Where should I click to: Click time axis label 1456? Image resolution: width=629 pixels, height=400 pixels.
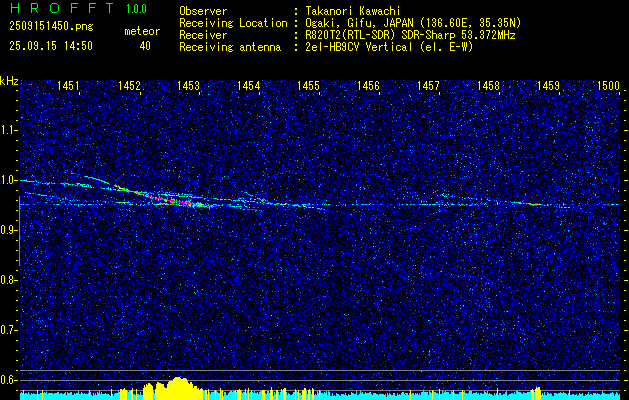pyautogui.click(x=368, y=85)
